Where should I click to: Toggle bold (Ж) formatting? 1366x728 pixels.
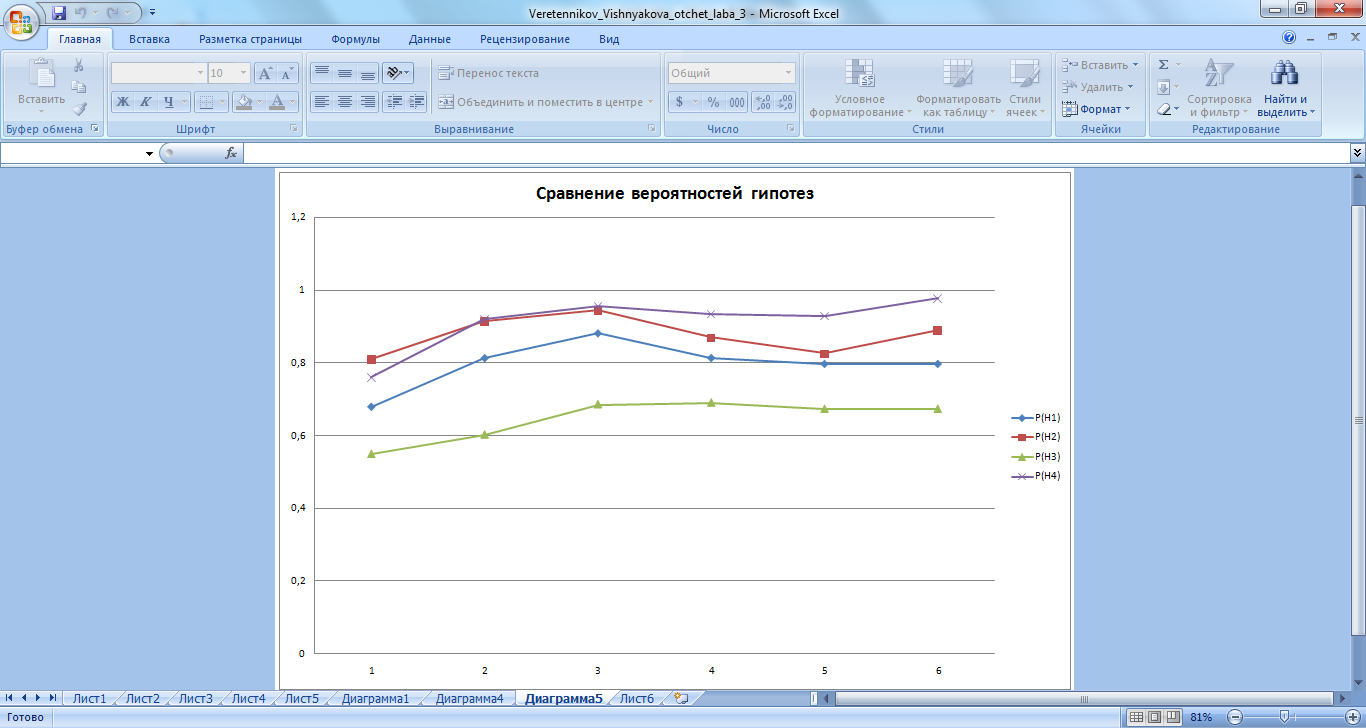(x=123, y=101)
